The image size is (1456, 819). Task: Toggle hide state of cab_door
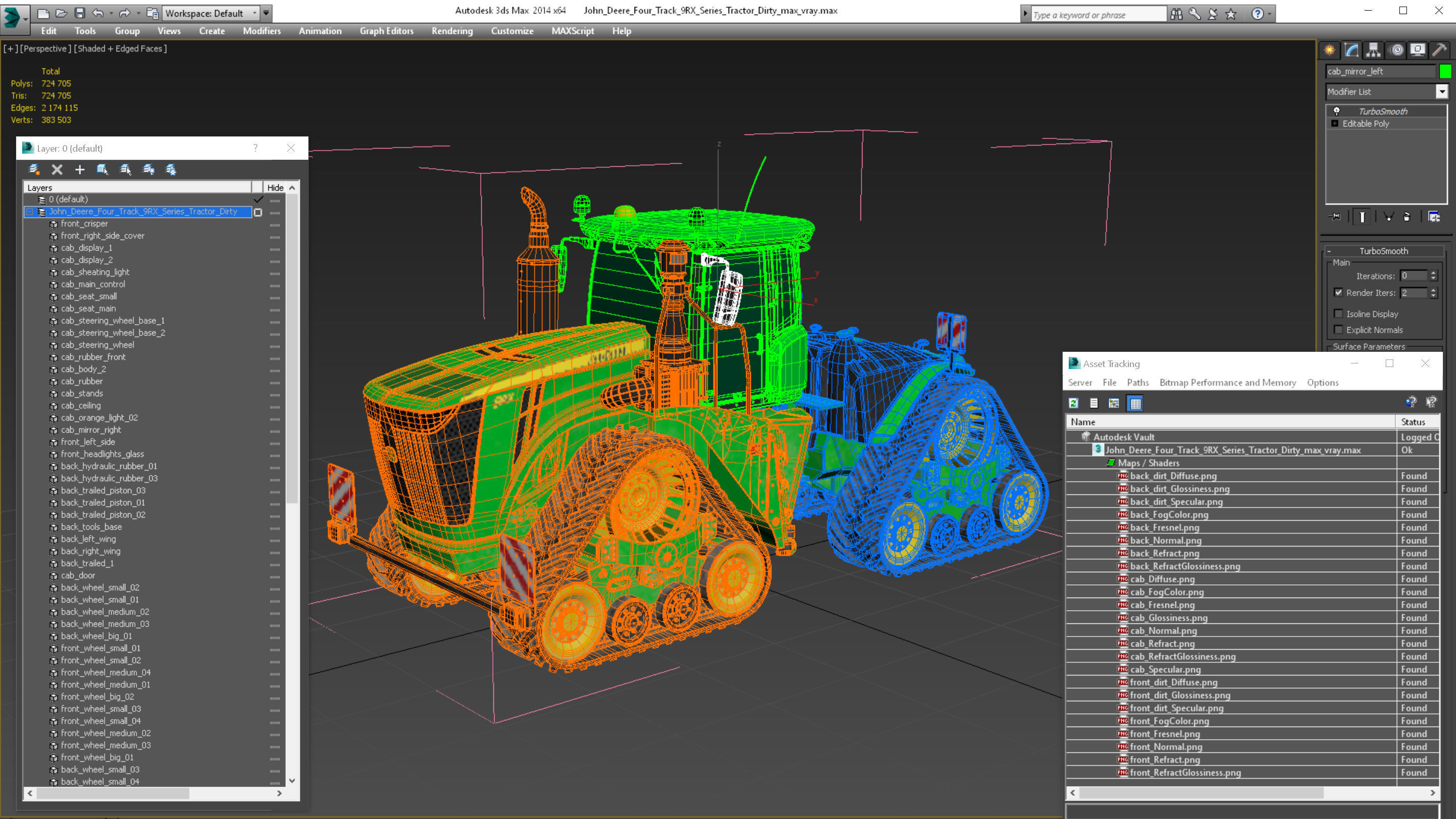[275, 576]
